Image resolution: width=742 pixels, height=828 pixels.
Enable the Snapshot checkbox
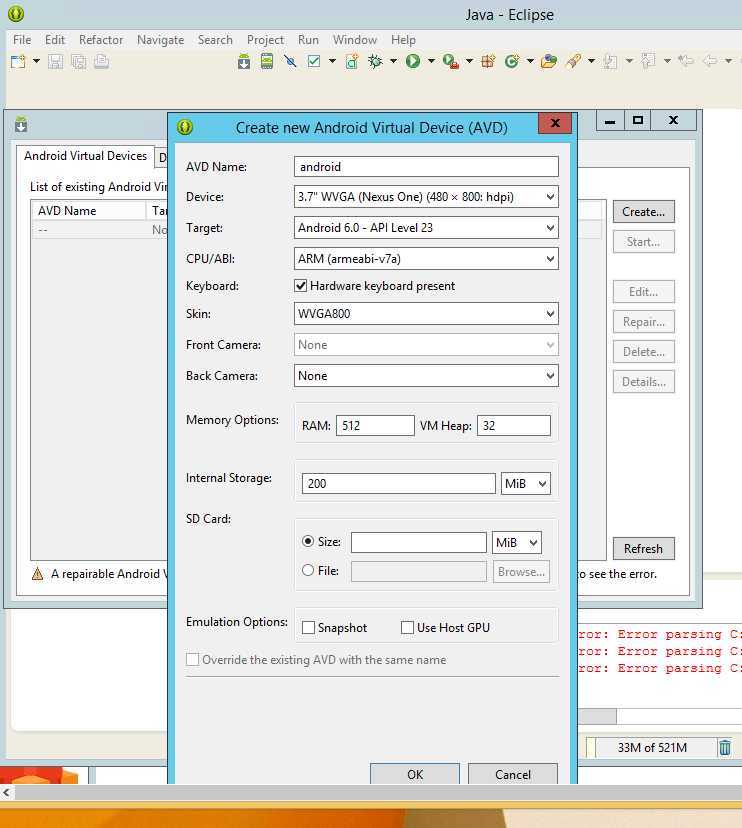point(308,627)
